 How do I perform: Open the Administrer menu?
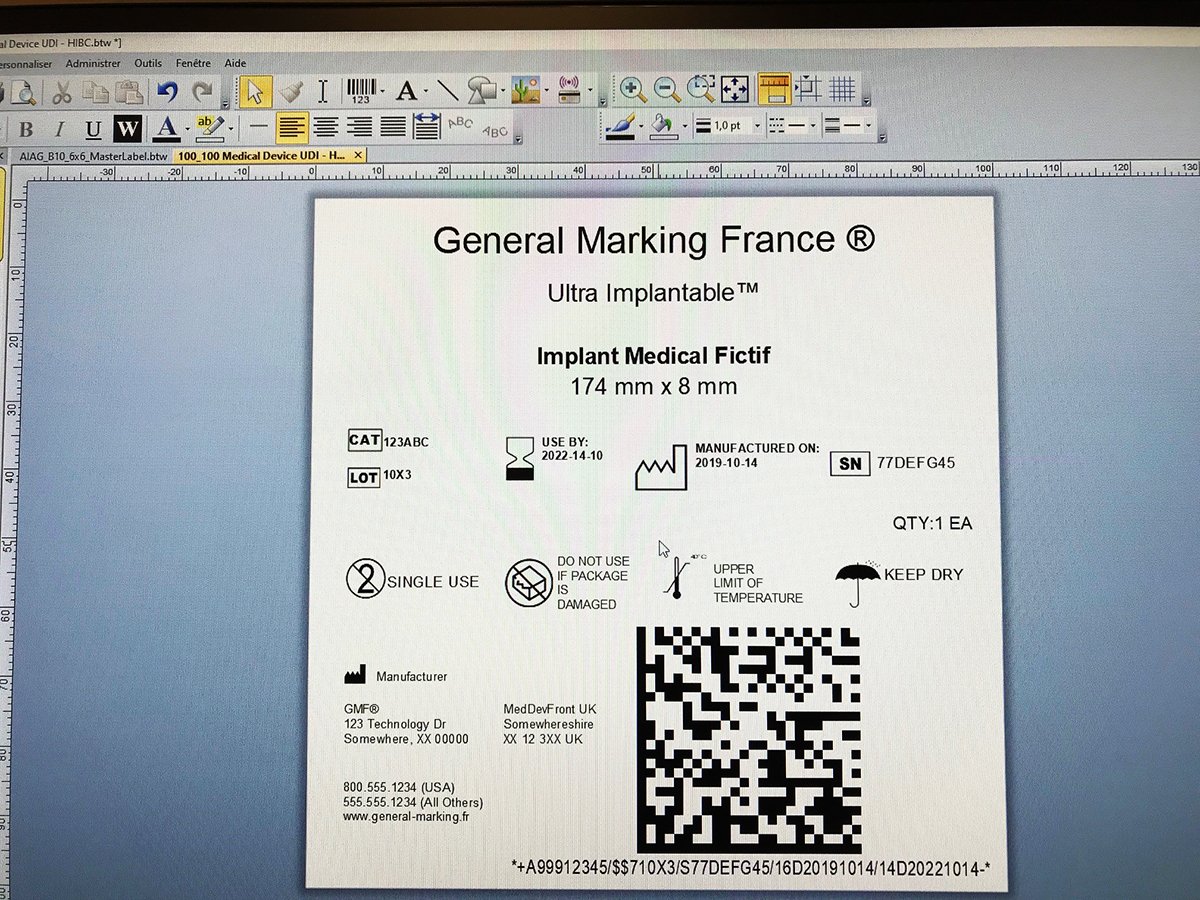click(93, 63)
